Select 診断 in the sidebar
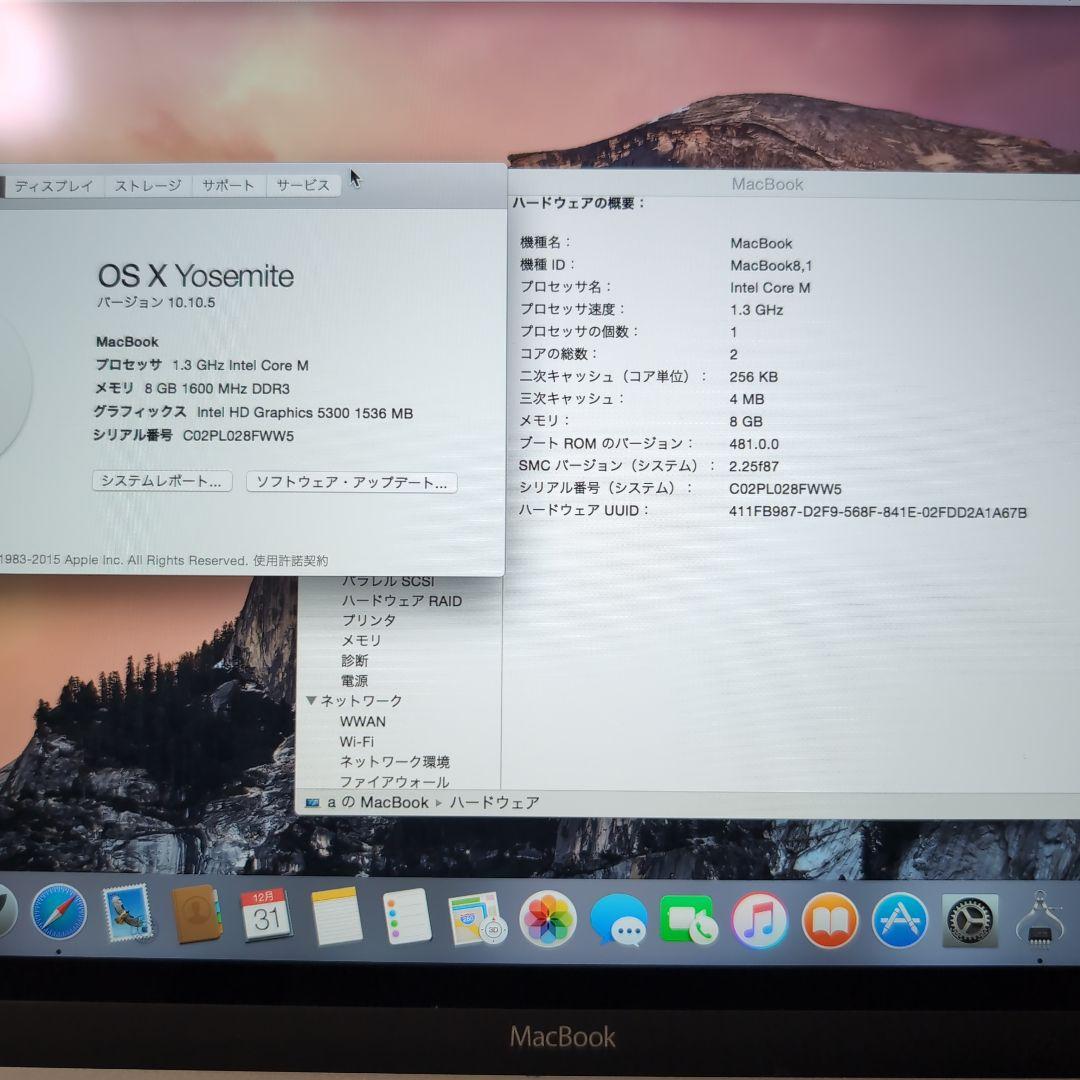1080x1080 pixels. coord(355,661)
